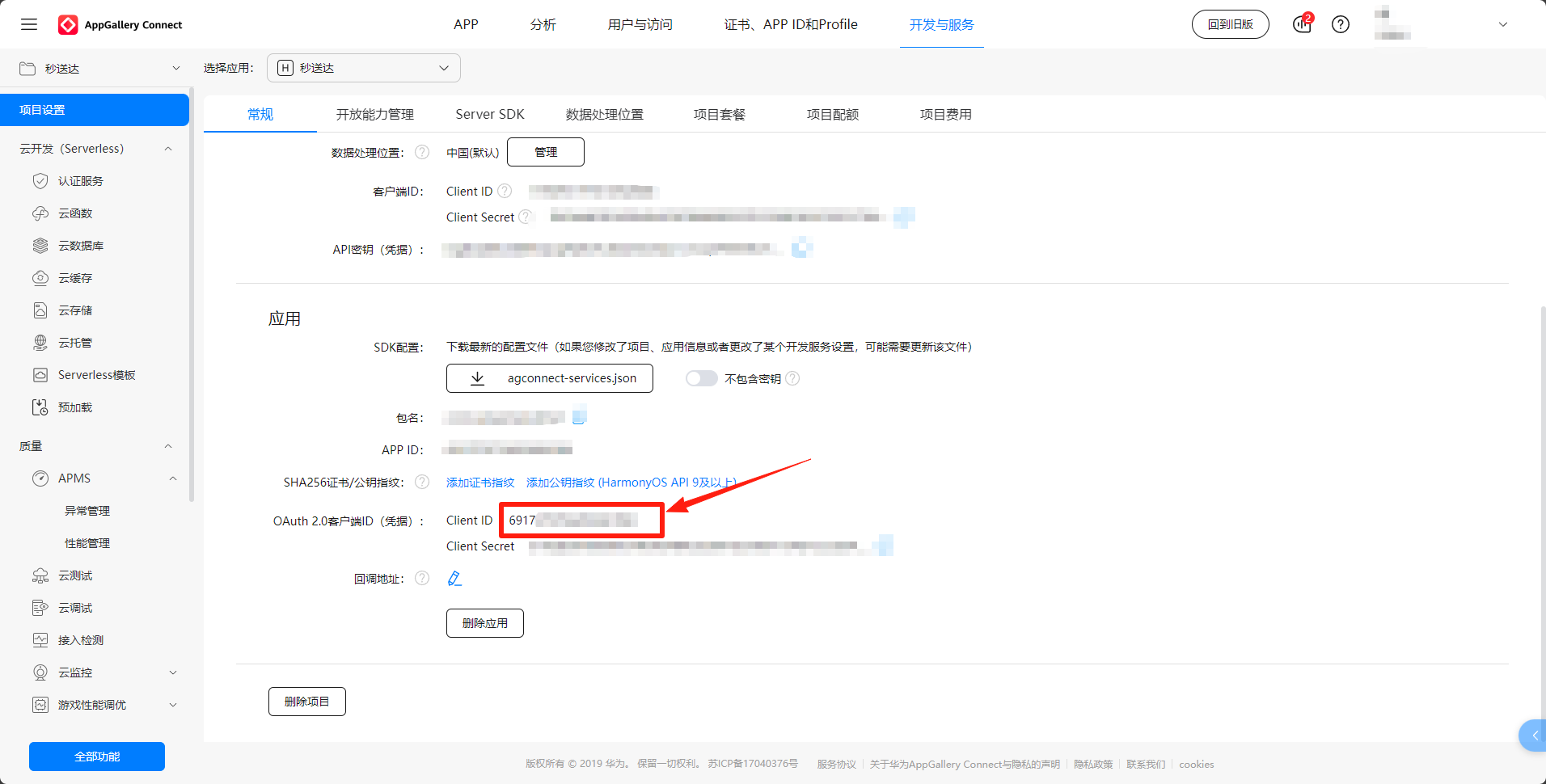Viewport: 1546px width, 784px height.
Task: Collapse 云开发 (Serverless) section
Action: 168,149
